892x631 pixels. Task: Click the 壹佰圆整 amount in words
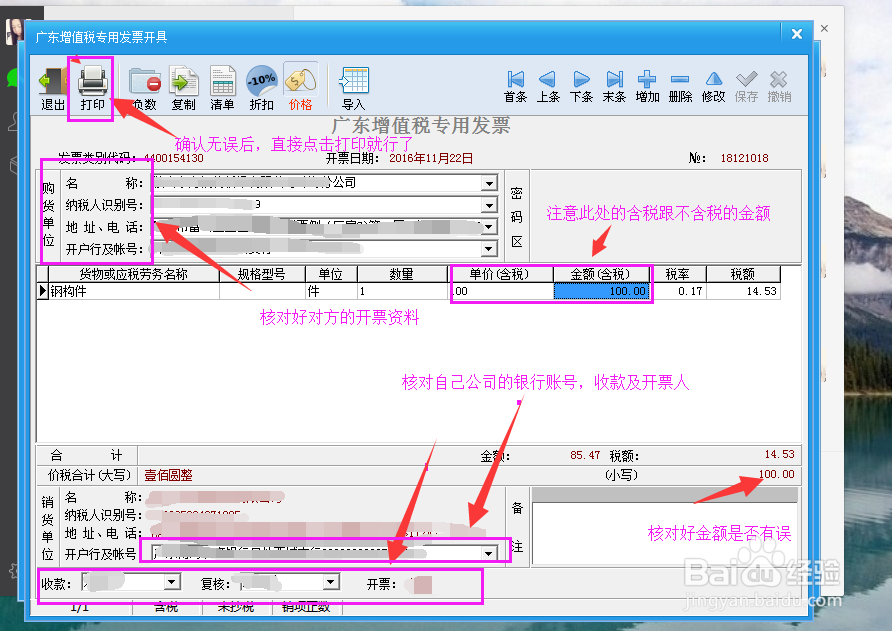tap(168, 475)
